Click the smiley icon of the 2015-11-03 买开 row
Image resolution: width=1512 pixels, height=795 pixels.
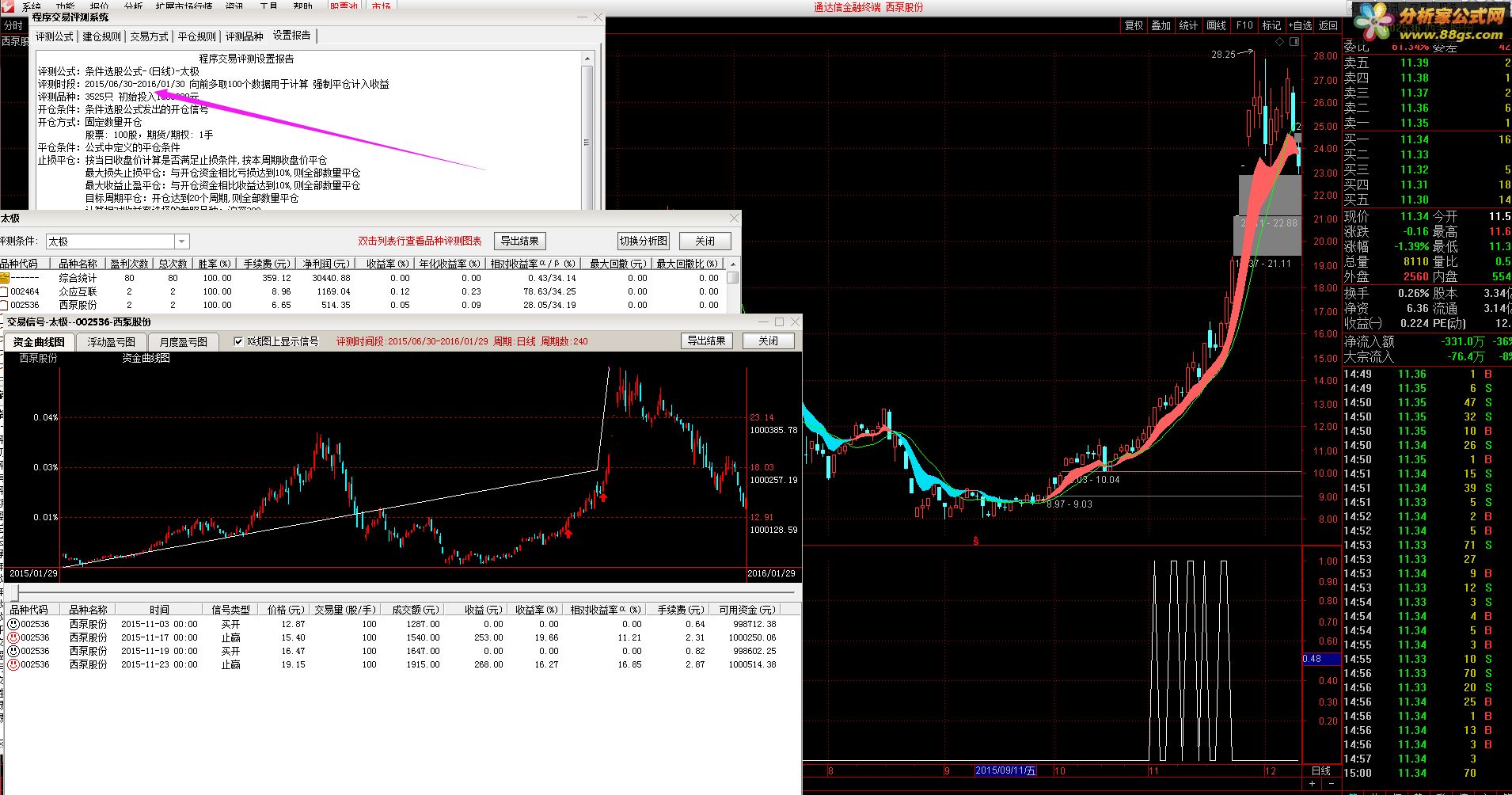pyautogui.click(x=13, y=624)
